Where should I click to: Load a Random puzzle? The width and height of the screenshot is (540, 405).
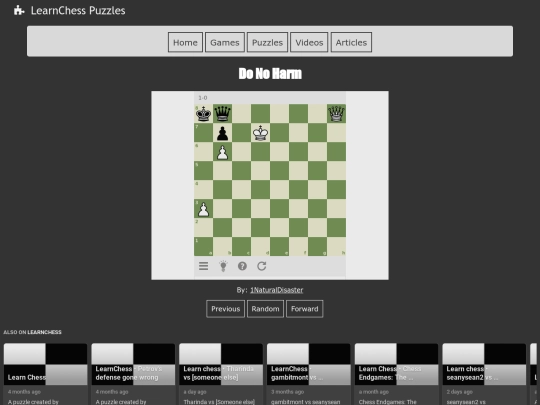click(265, 309)
